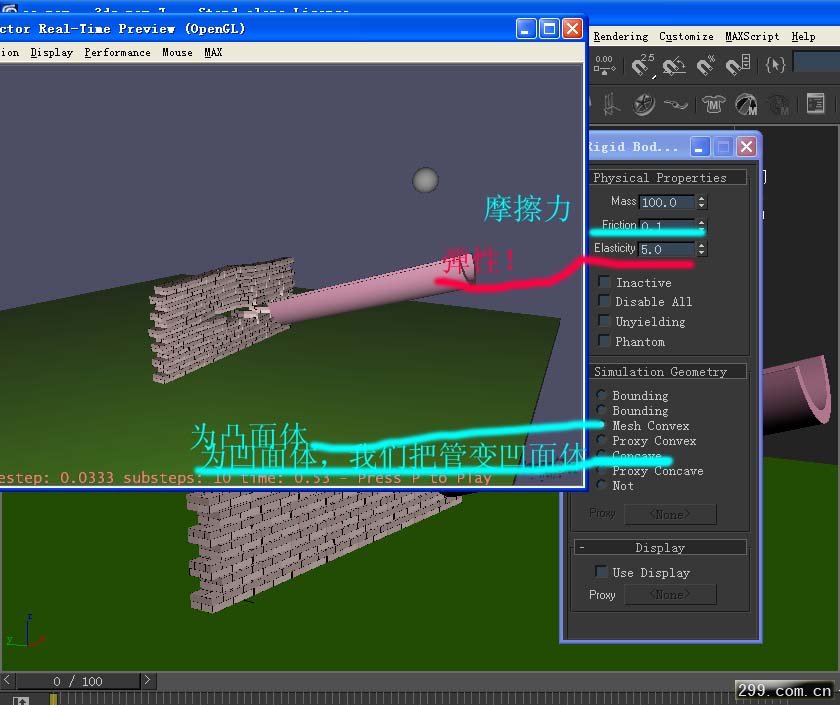
Task: Select the Not radio option
Action: coord(602,485)
